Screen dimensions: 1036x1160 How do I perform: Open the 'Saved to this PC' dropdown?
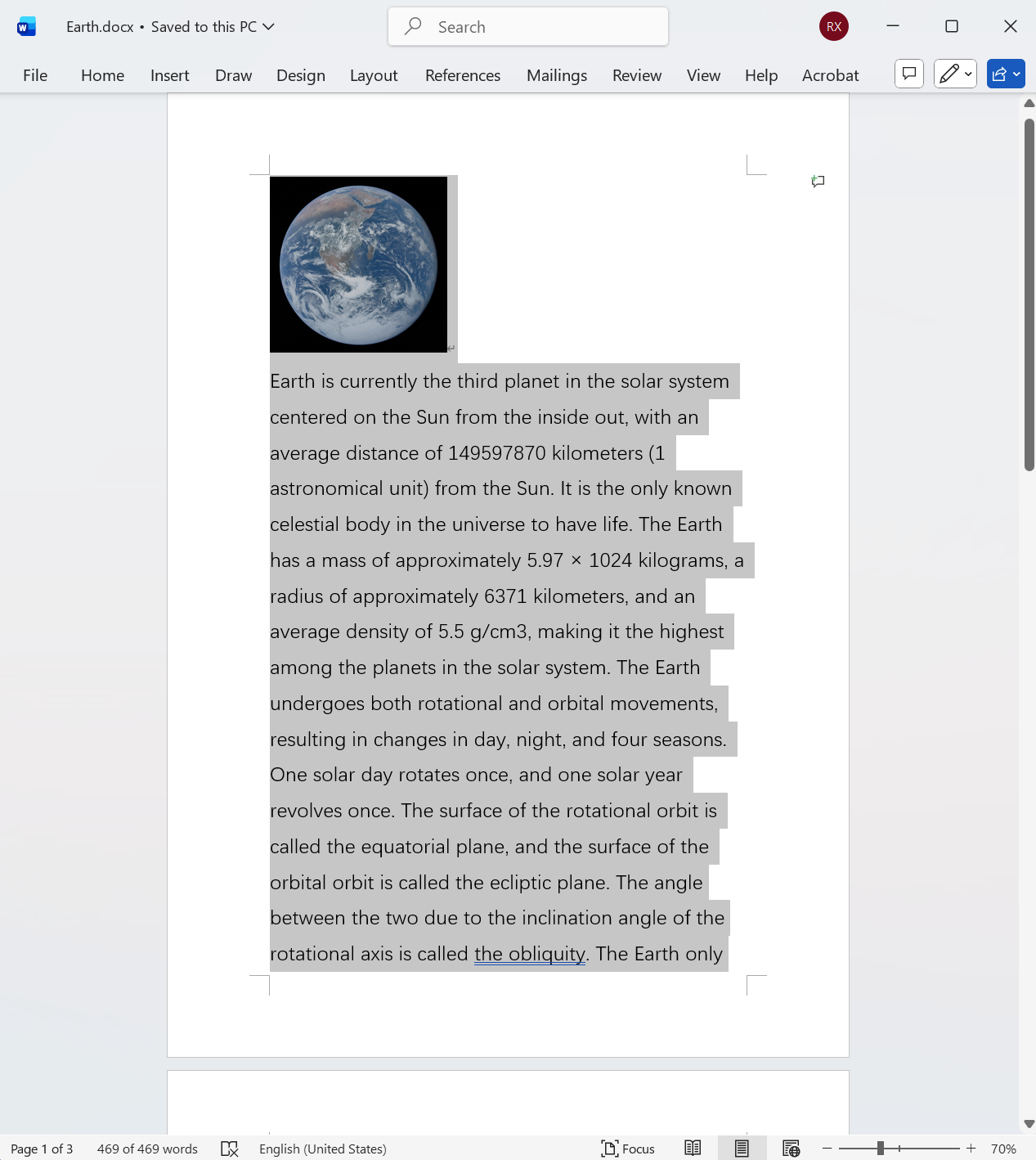click(268, 26)
